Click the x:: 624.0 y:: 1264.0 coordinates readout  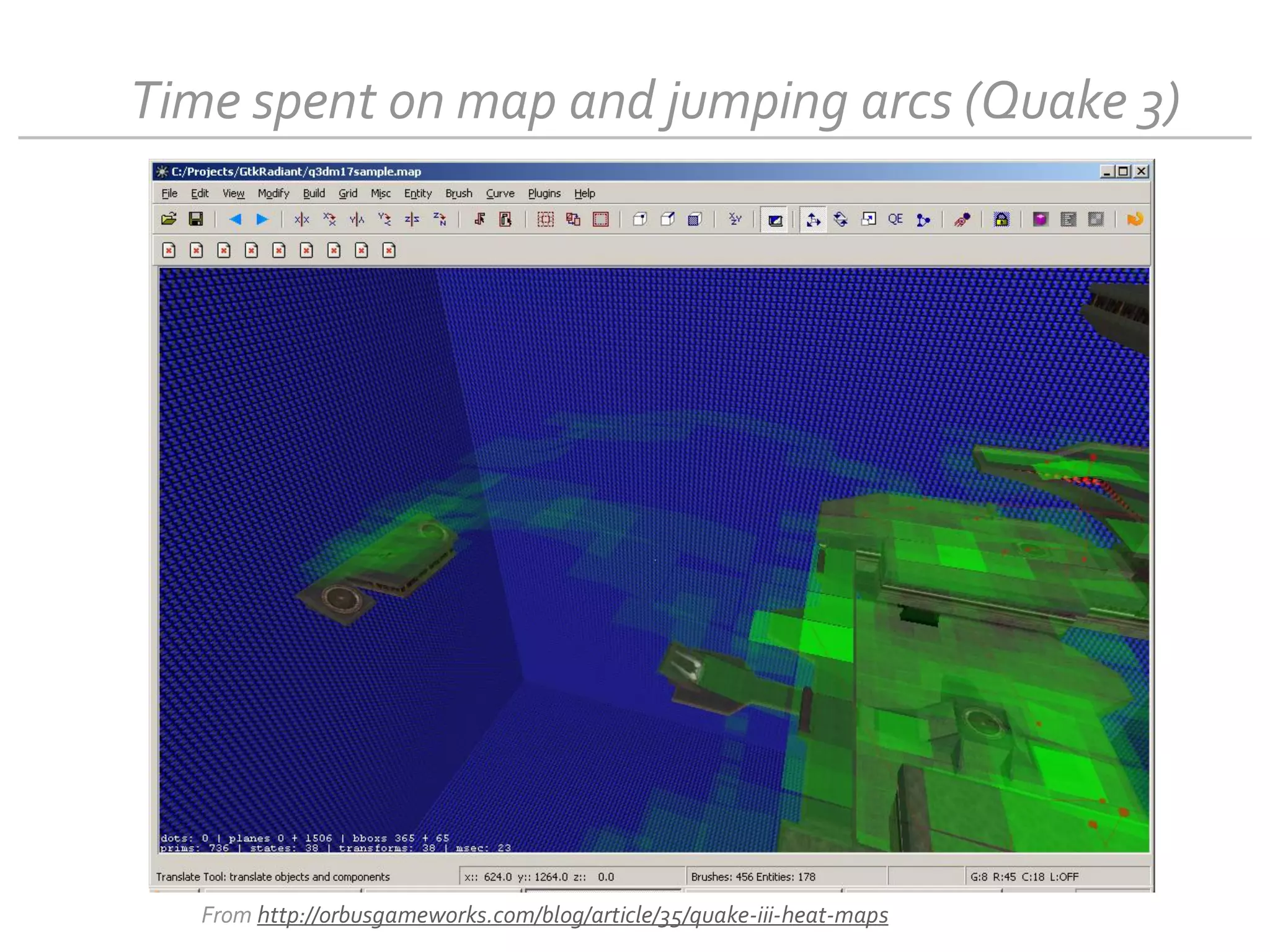[x=539, y=877]
